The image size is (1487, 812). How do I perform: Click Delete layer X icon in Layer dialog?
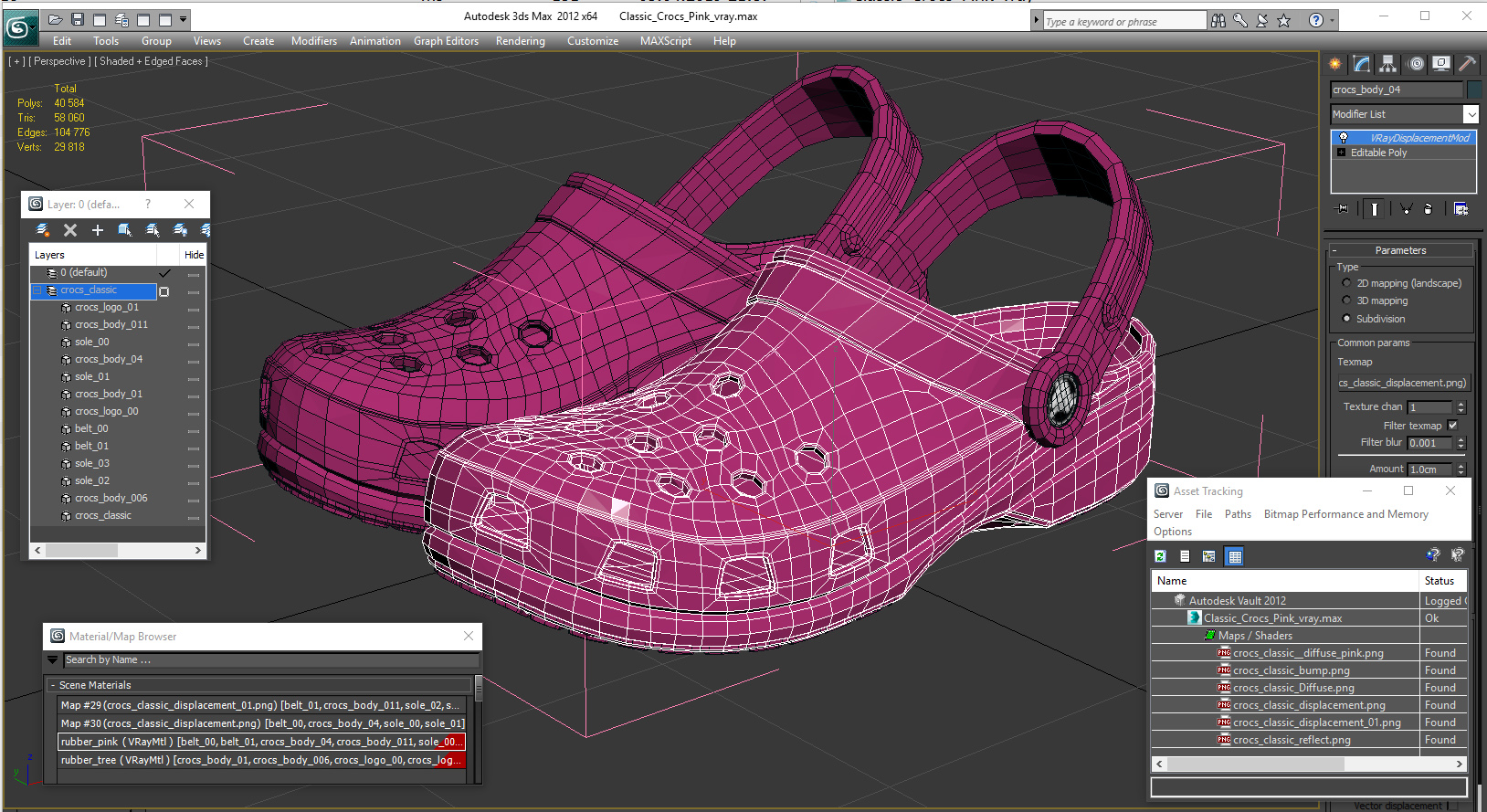[70, 230]
